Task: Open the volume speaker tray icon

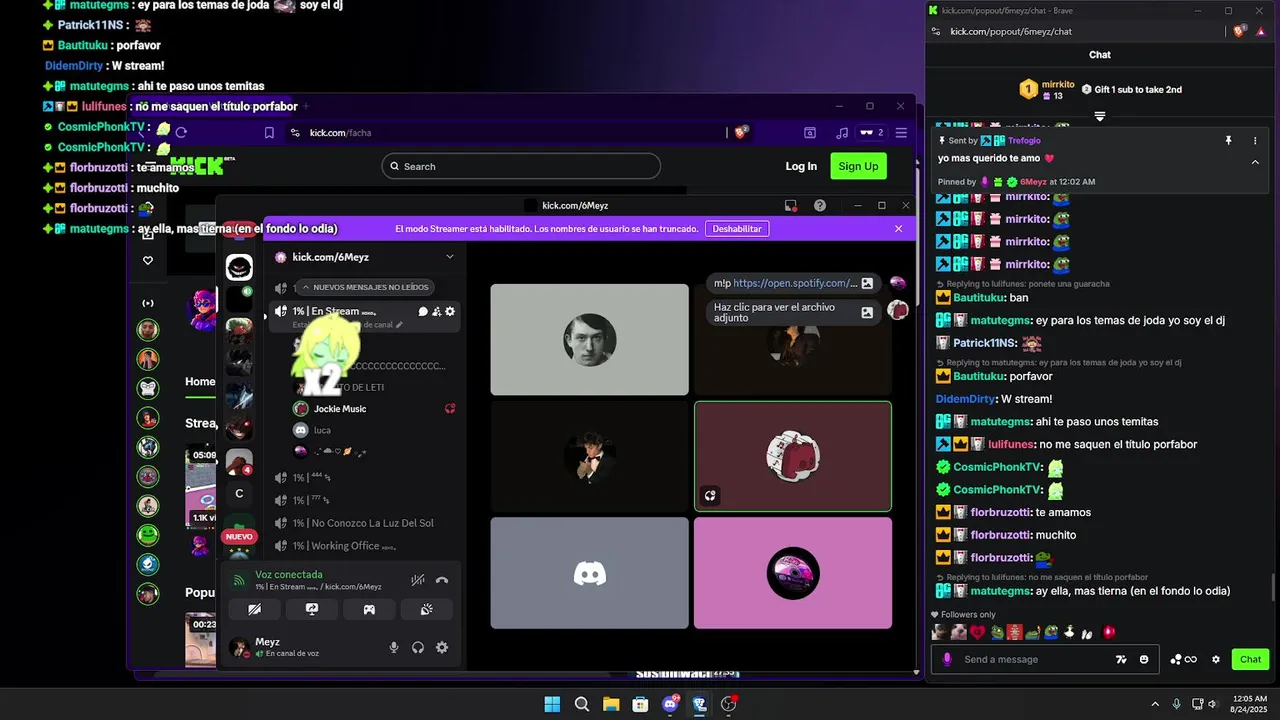Action: click(x=1213, y=704)
